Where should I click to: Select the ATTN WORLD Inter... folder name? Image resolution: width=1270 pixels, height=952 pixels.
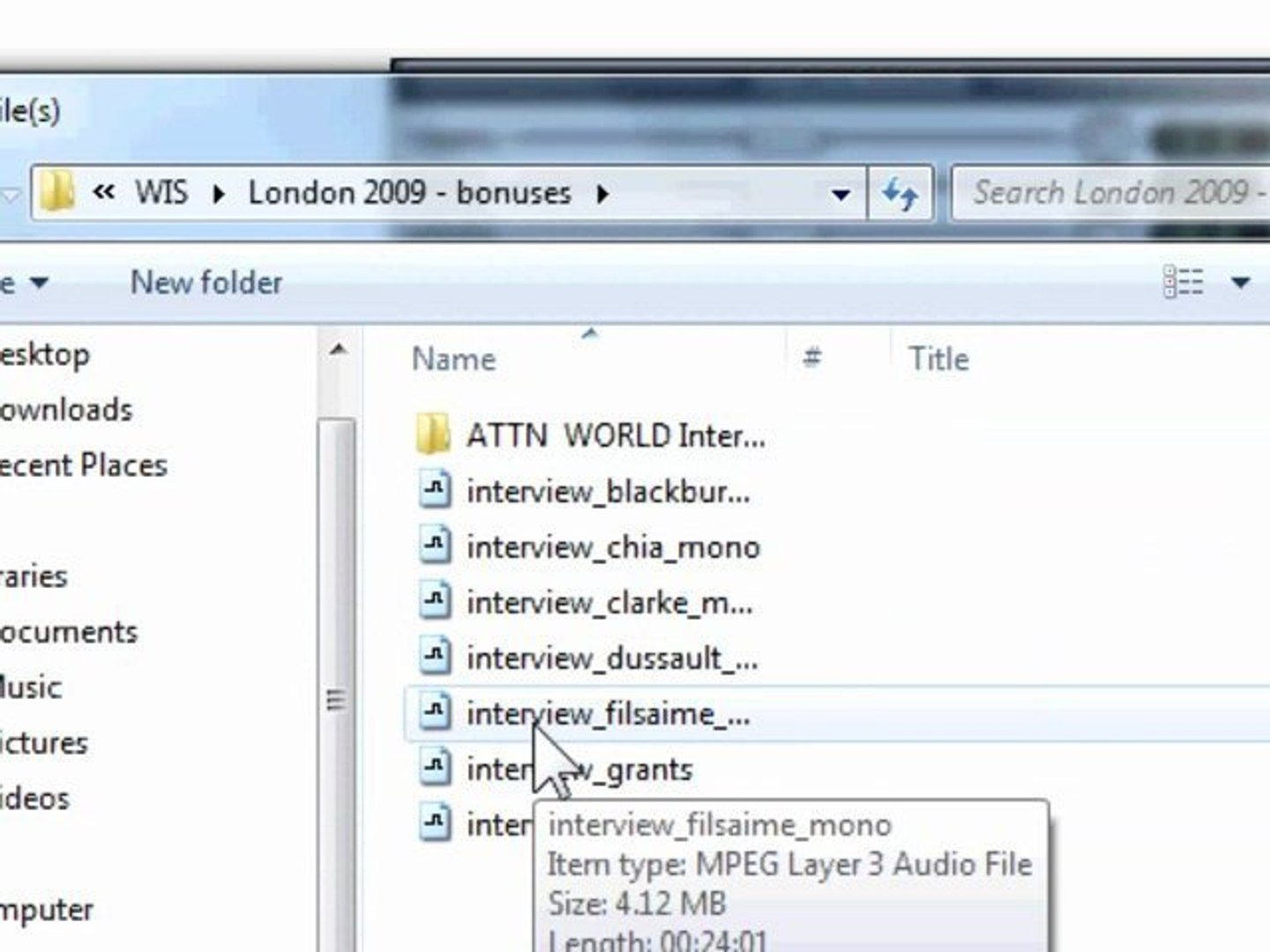(x=616, y=435)
